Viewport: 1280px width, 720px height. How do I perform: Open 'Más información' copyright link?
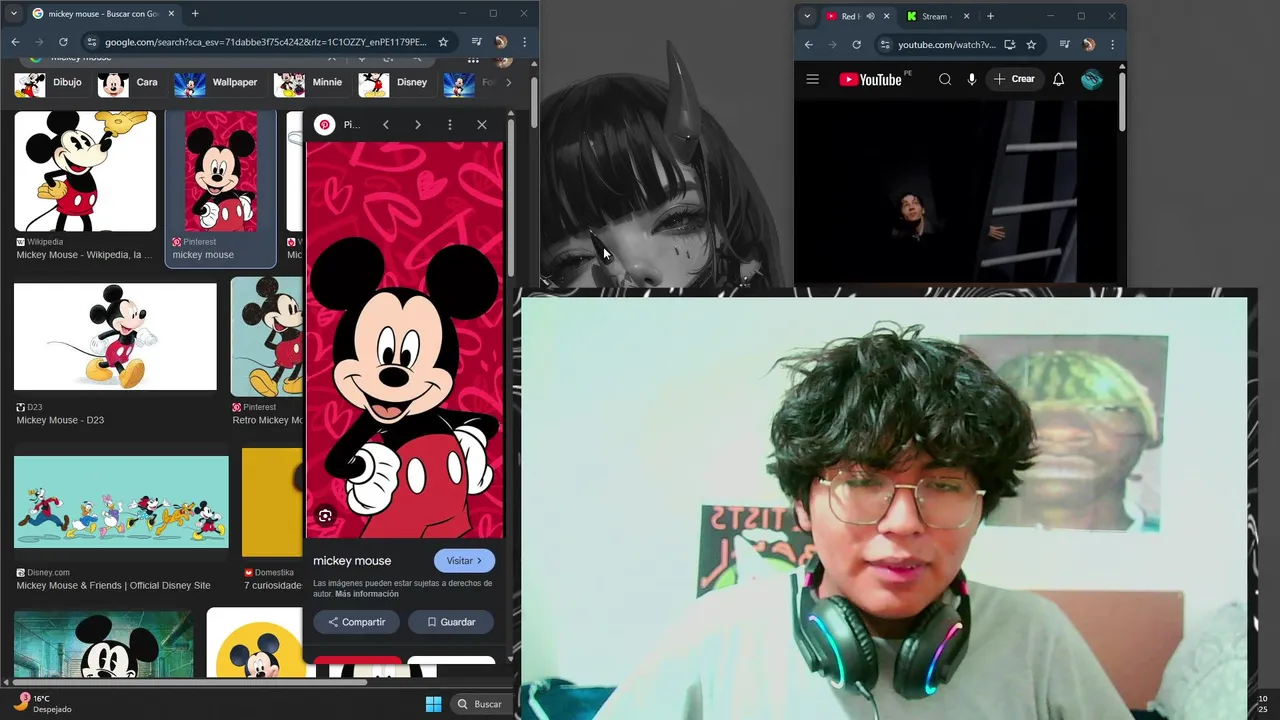[x=367, y=594]
